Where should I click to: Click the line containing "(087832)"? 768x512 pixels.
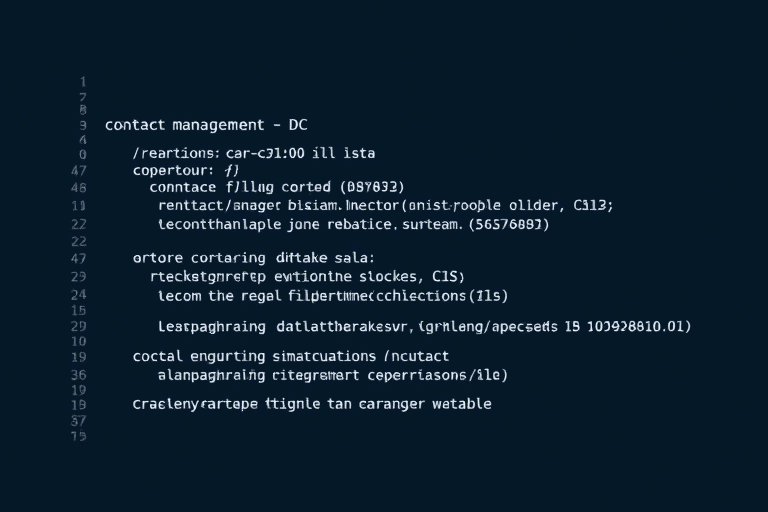coord(276,187)
